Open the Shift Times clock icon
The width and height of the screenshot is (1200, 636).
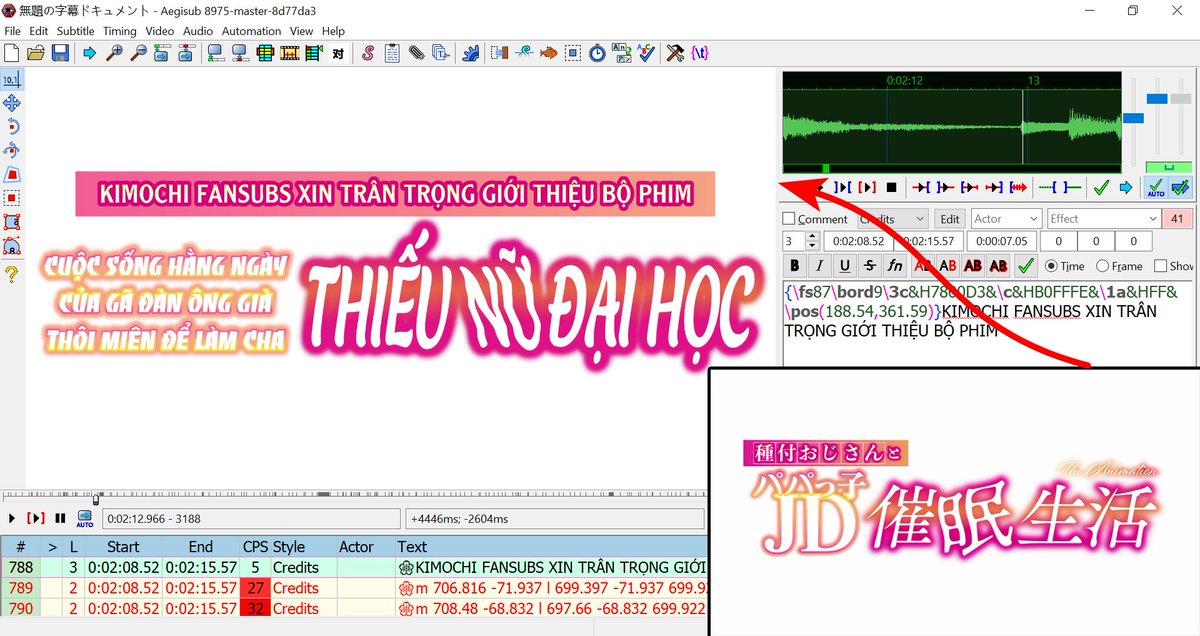click(x=597, y=52)
